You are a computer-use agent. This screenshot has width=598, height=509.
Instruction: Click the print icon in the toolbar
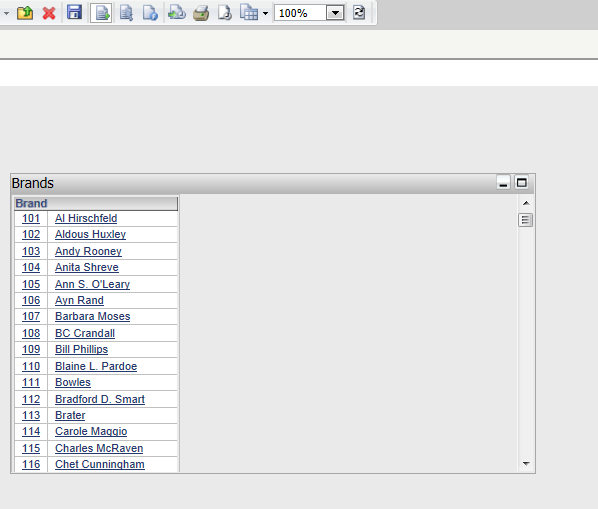click(x=201, y=13)
